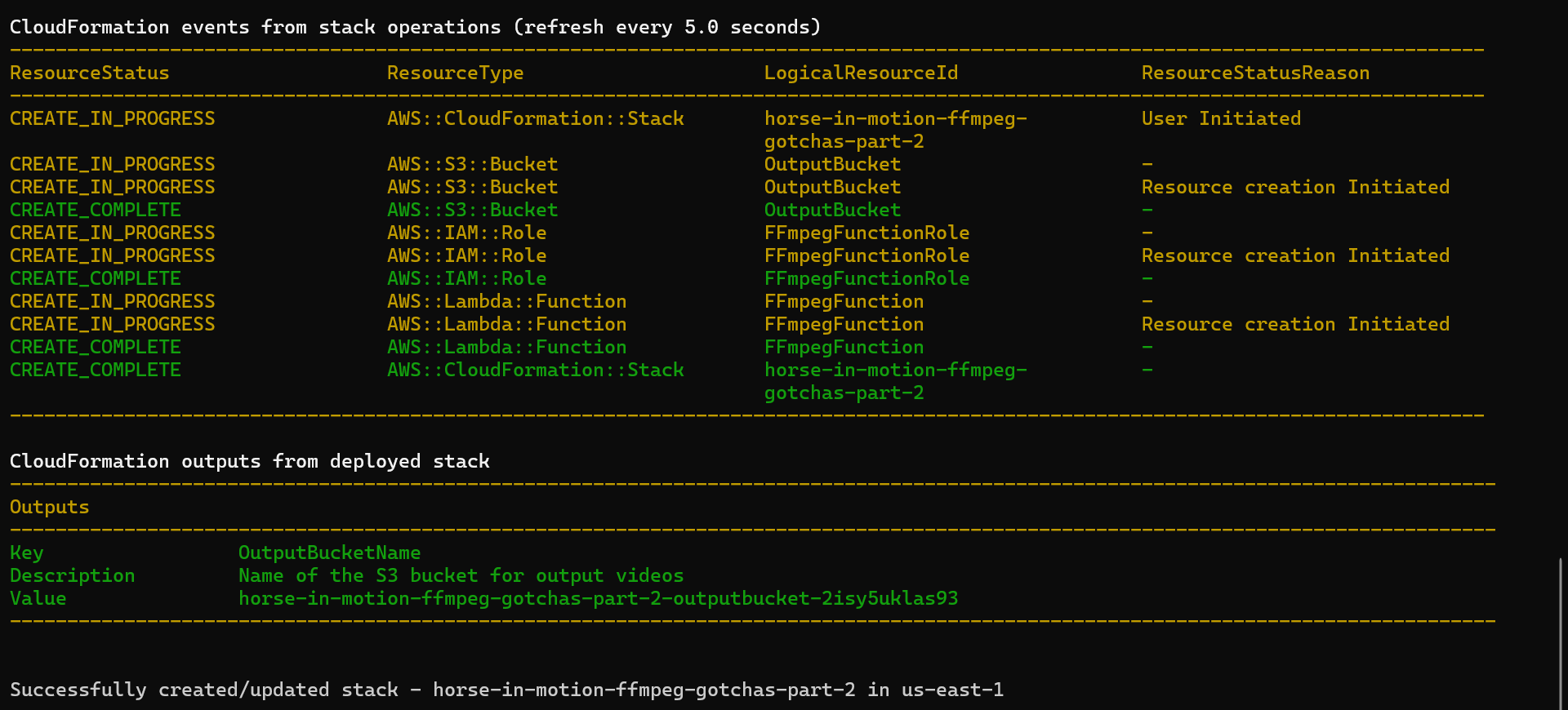Viewport: 1568px width, 710px height.
Task: Click AWS::S3::Bucket in the 'Resource creation Initiated' row
Action: tap(472, 188)
